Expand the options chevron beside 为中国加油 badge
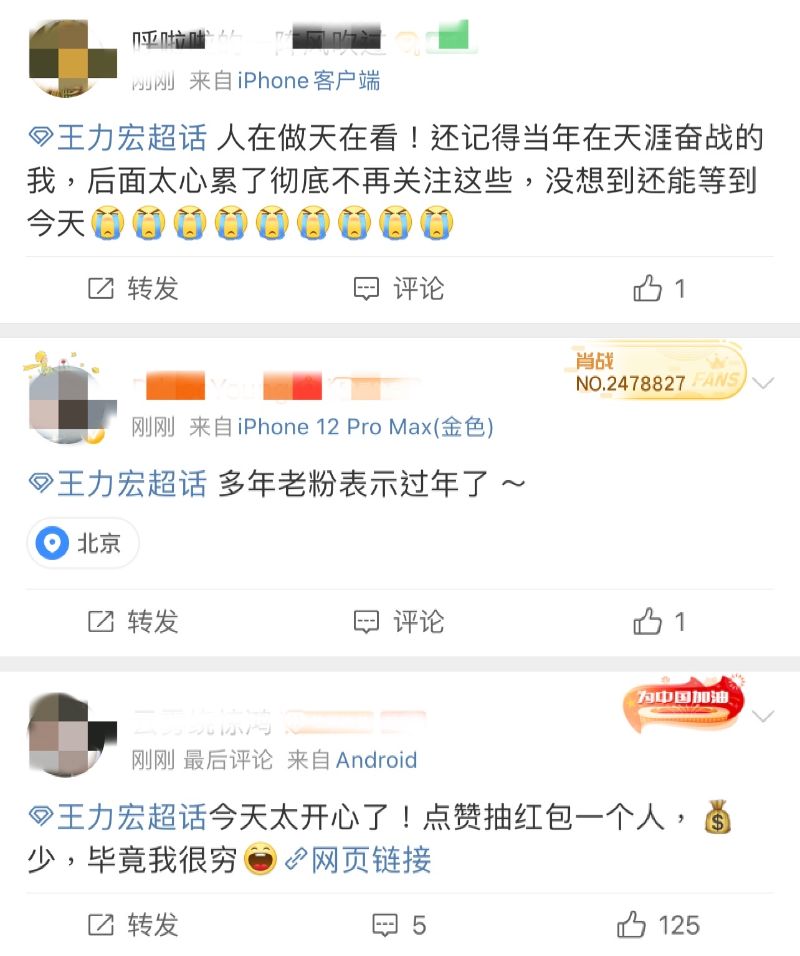 point(763,716)
